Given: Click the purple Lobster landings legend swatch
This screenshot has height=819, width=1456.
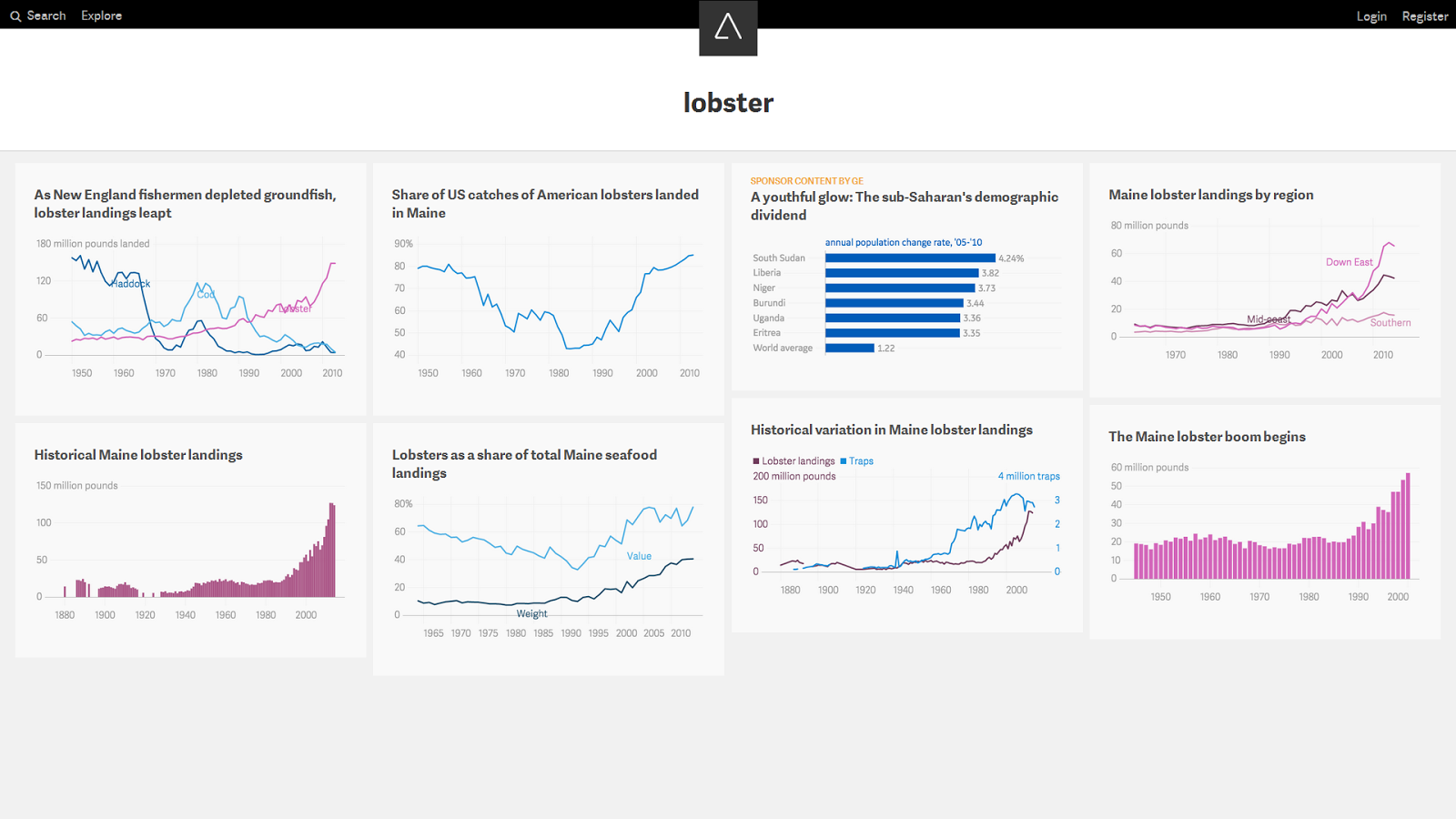Looking at the screenshot, I should (756, 461).
